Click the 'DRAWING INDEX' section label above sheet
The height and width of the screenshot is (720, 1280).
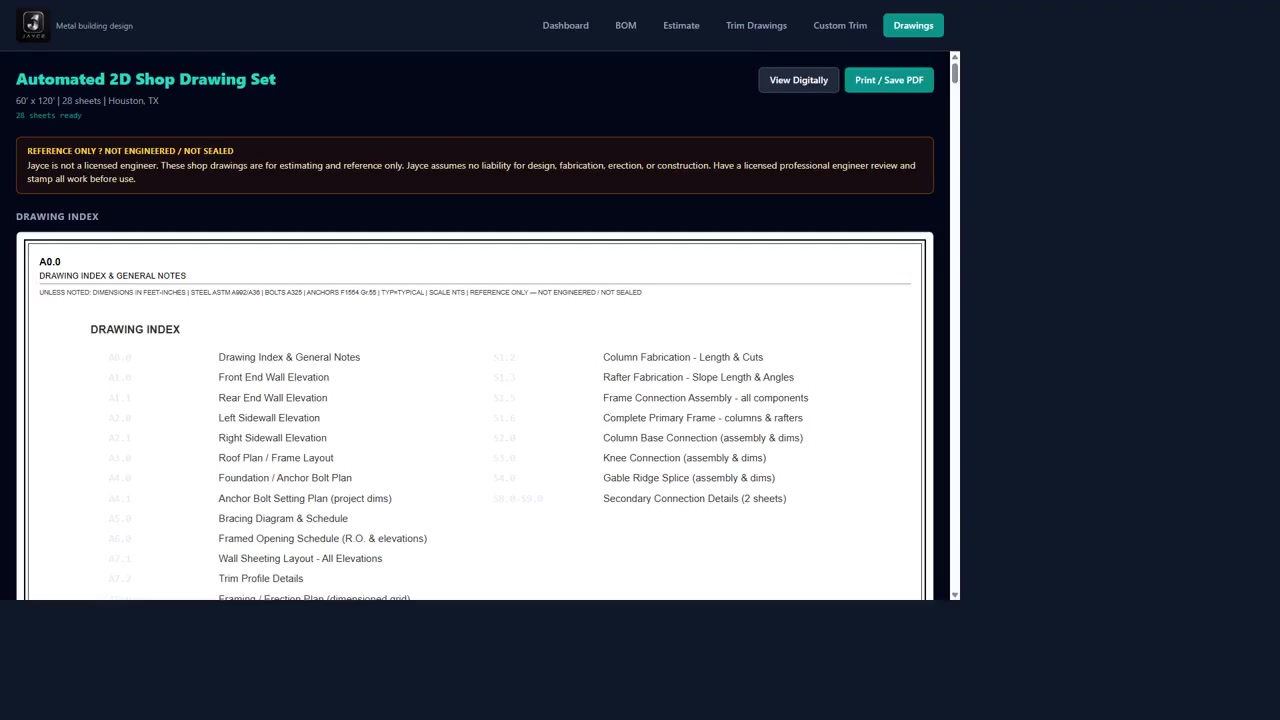(x=57, y=216)
